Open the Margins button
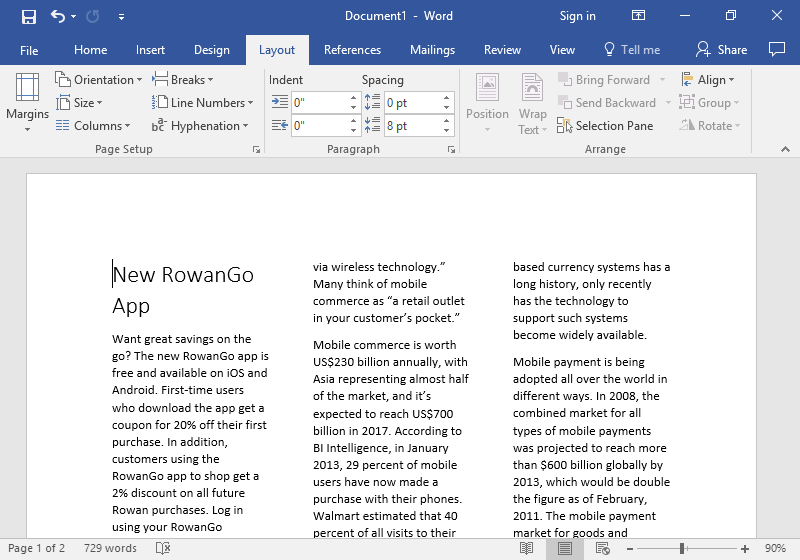 tap(27, 101)
